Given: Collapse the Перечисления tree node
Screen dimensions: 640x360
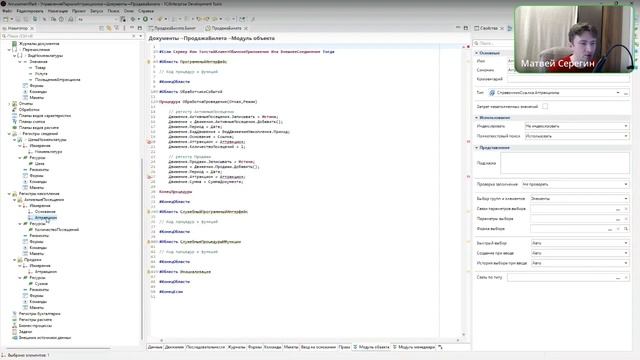Looking at the screenshot, I should pyautogui.click(x=9, y=49).
